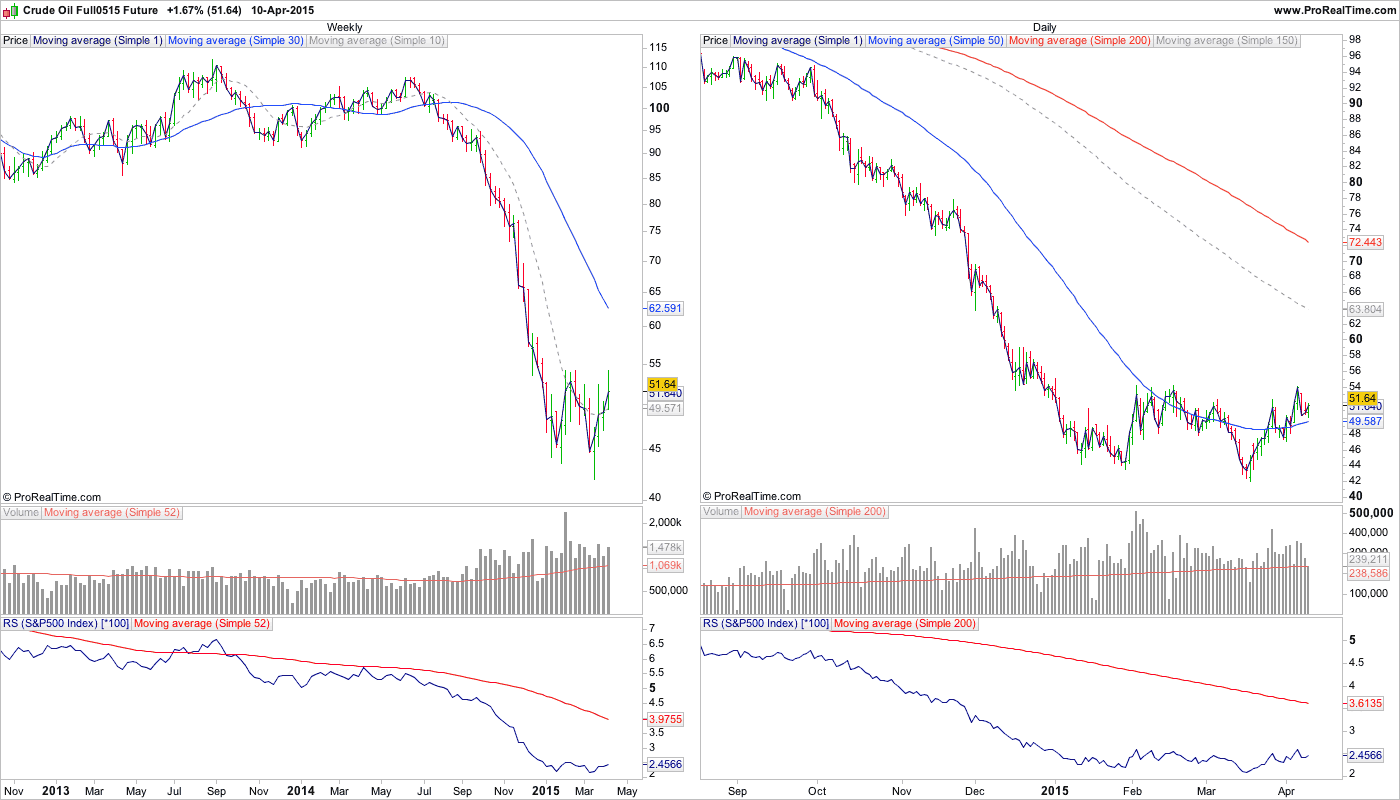Select Moving average (Simple 200) in Daily RS panel
1400x800 pixels.
click(904, 623)
